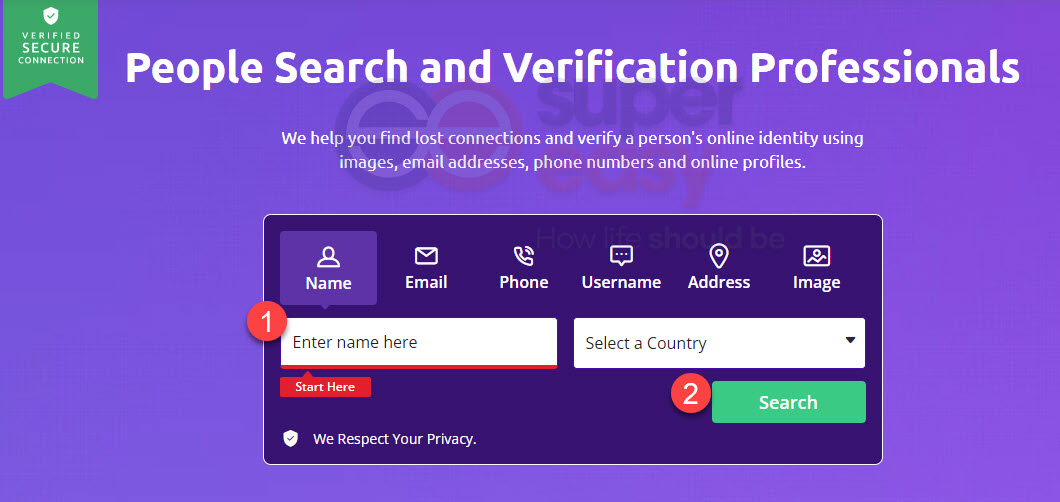Click the envelope icon above Email

pyautogui.click(x=426, y=256)
